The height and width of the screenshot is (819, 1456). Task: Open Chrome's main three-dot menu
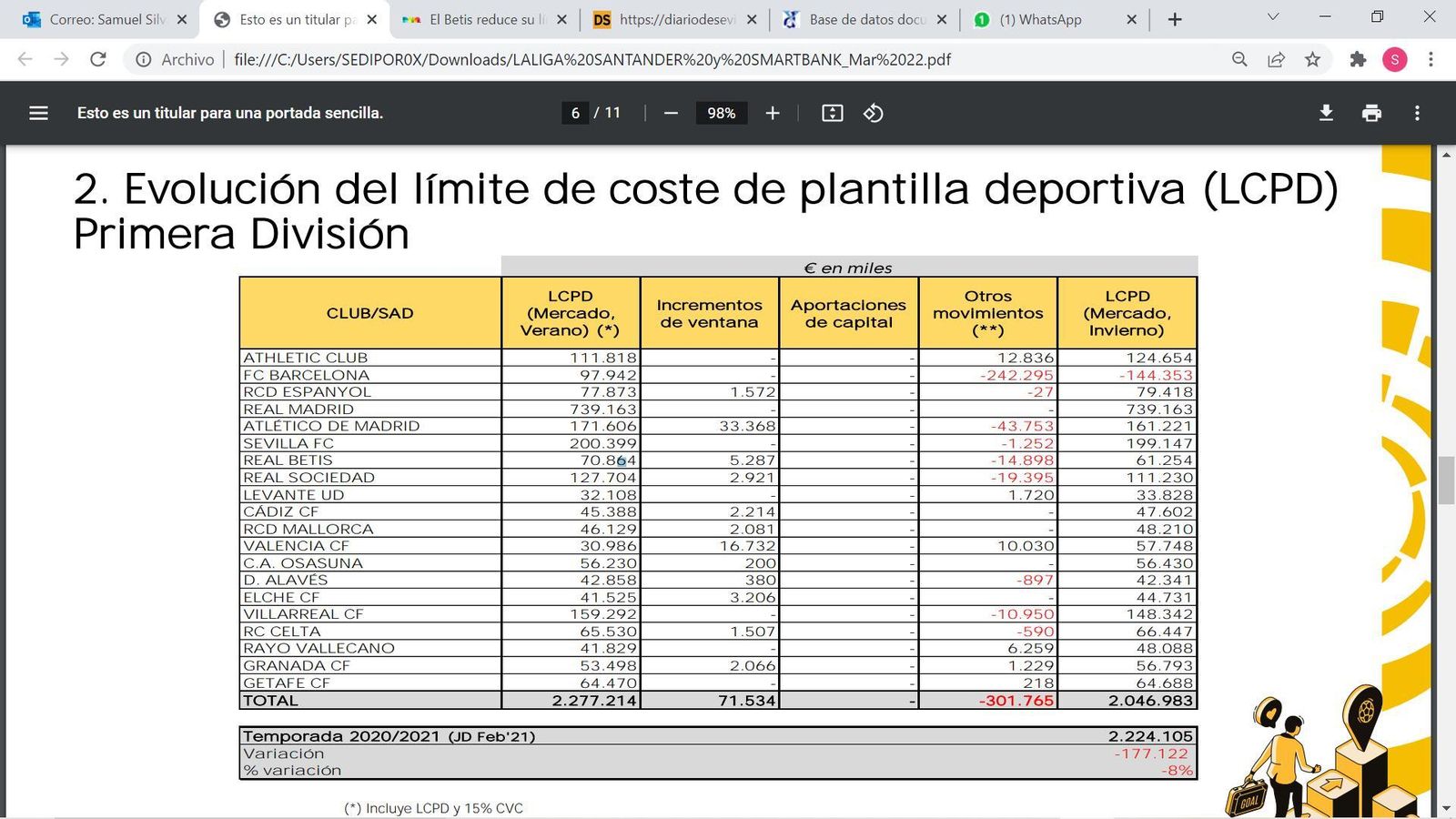click(x=1431, y=59)
